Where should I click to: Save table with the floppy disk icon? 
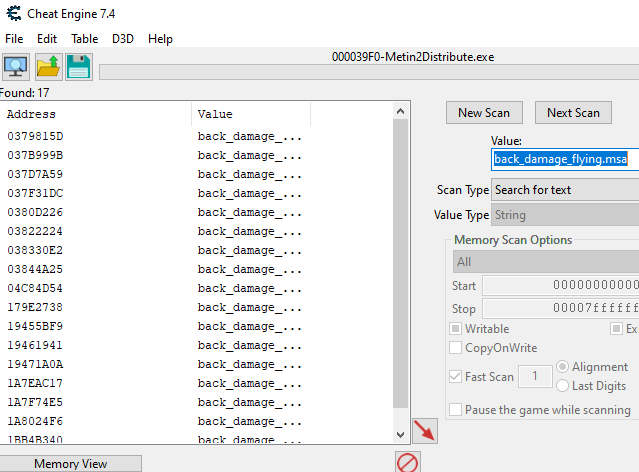click(79, 67)
